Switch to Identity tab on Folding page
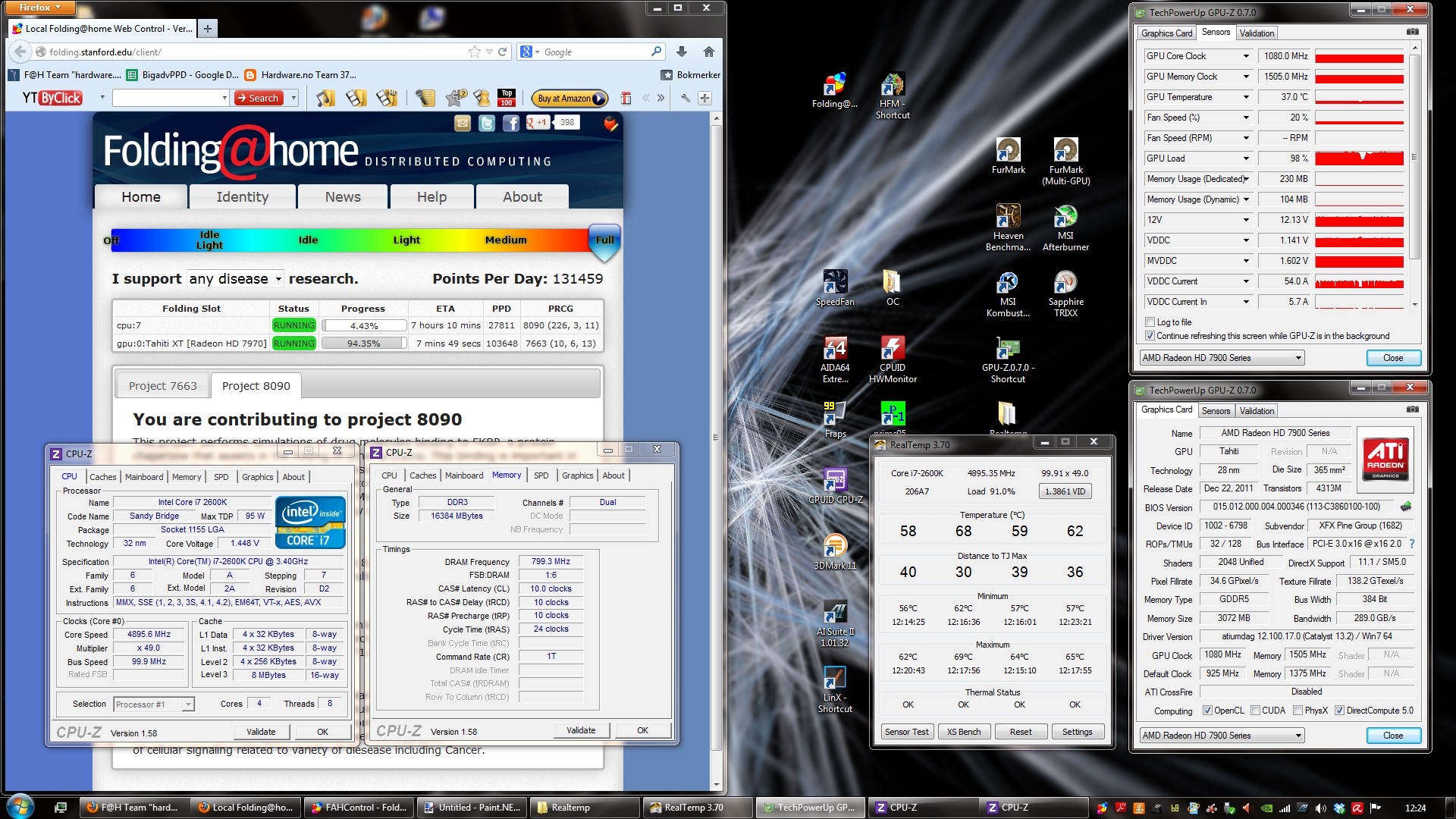 pyautogui.click(x=243, y=196)
